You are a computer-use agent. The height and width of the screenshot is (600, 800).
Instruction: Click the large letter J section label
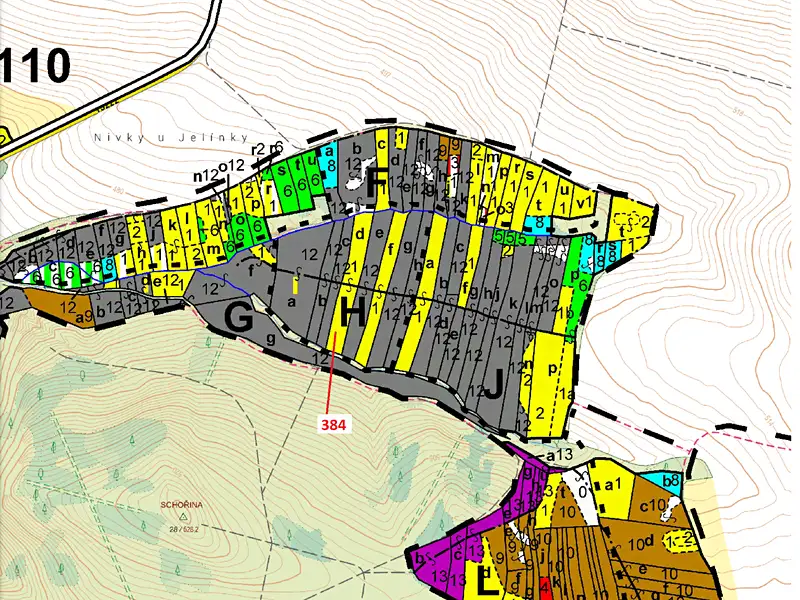point(494,383)
